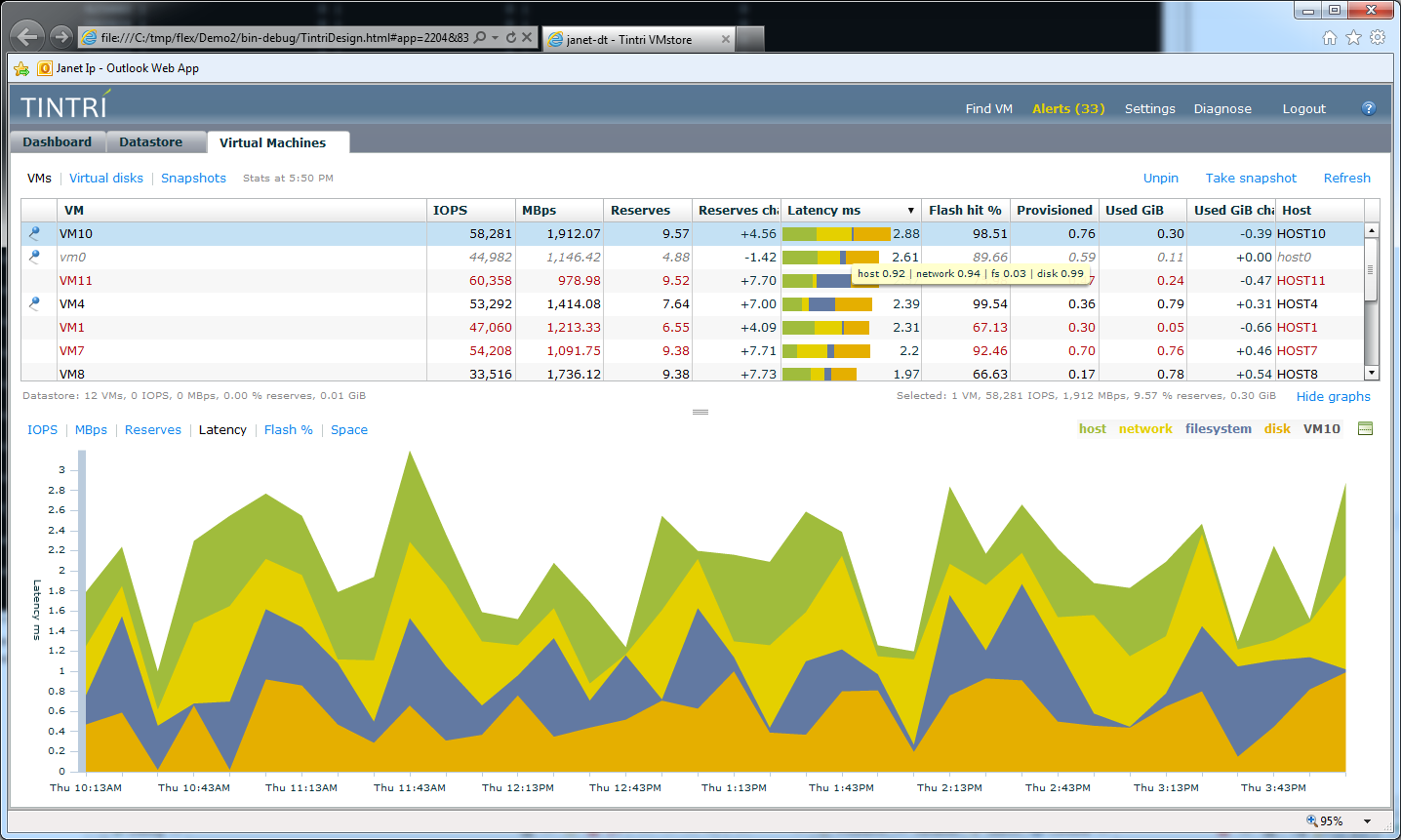
Task: Reload page with address bar refresh icon
Action: [511, 37]
